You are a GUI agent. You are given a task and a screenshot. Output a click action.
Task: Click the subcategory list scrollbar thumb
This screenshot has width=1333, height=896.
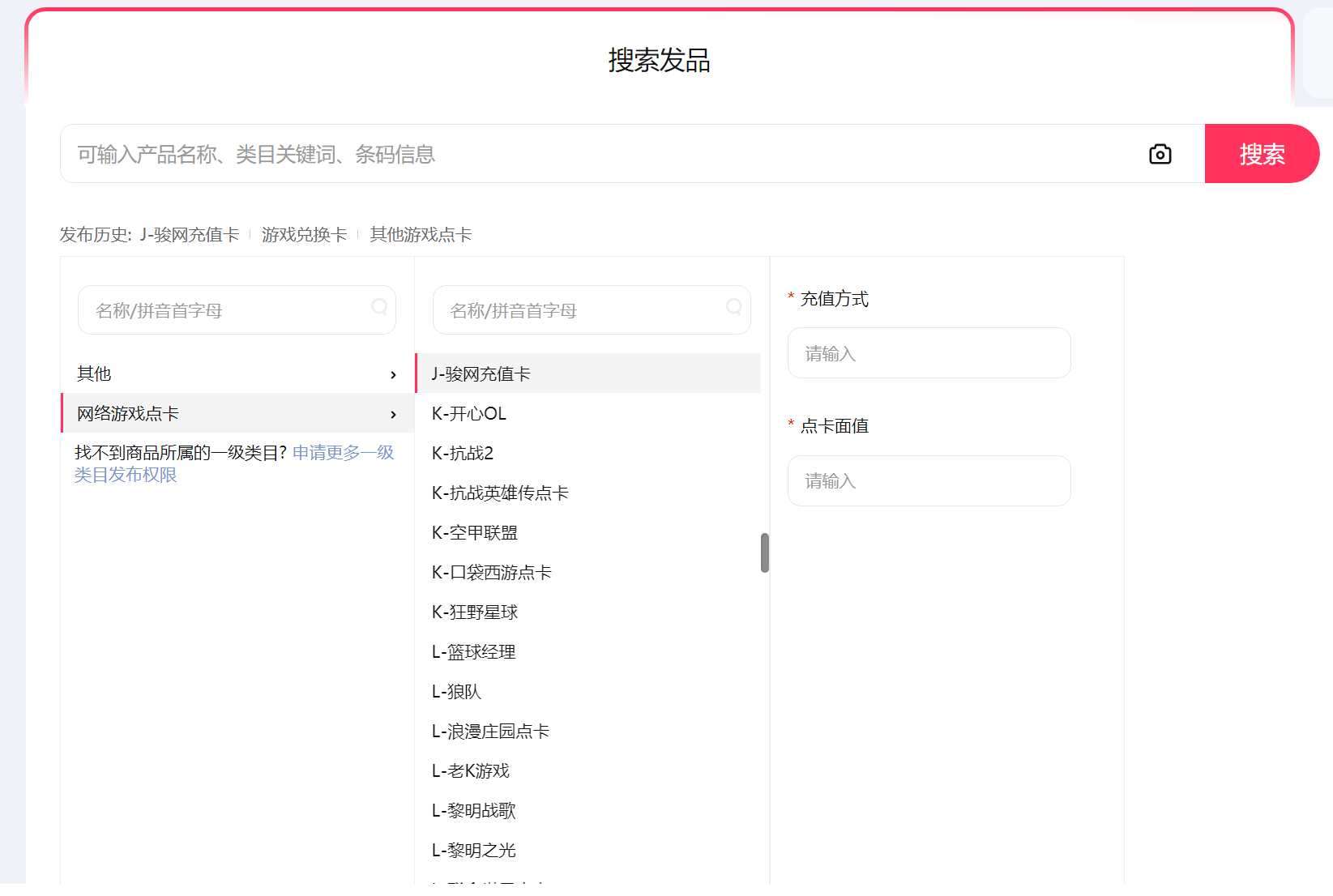pyautogui.click(x=764, y=553)
